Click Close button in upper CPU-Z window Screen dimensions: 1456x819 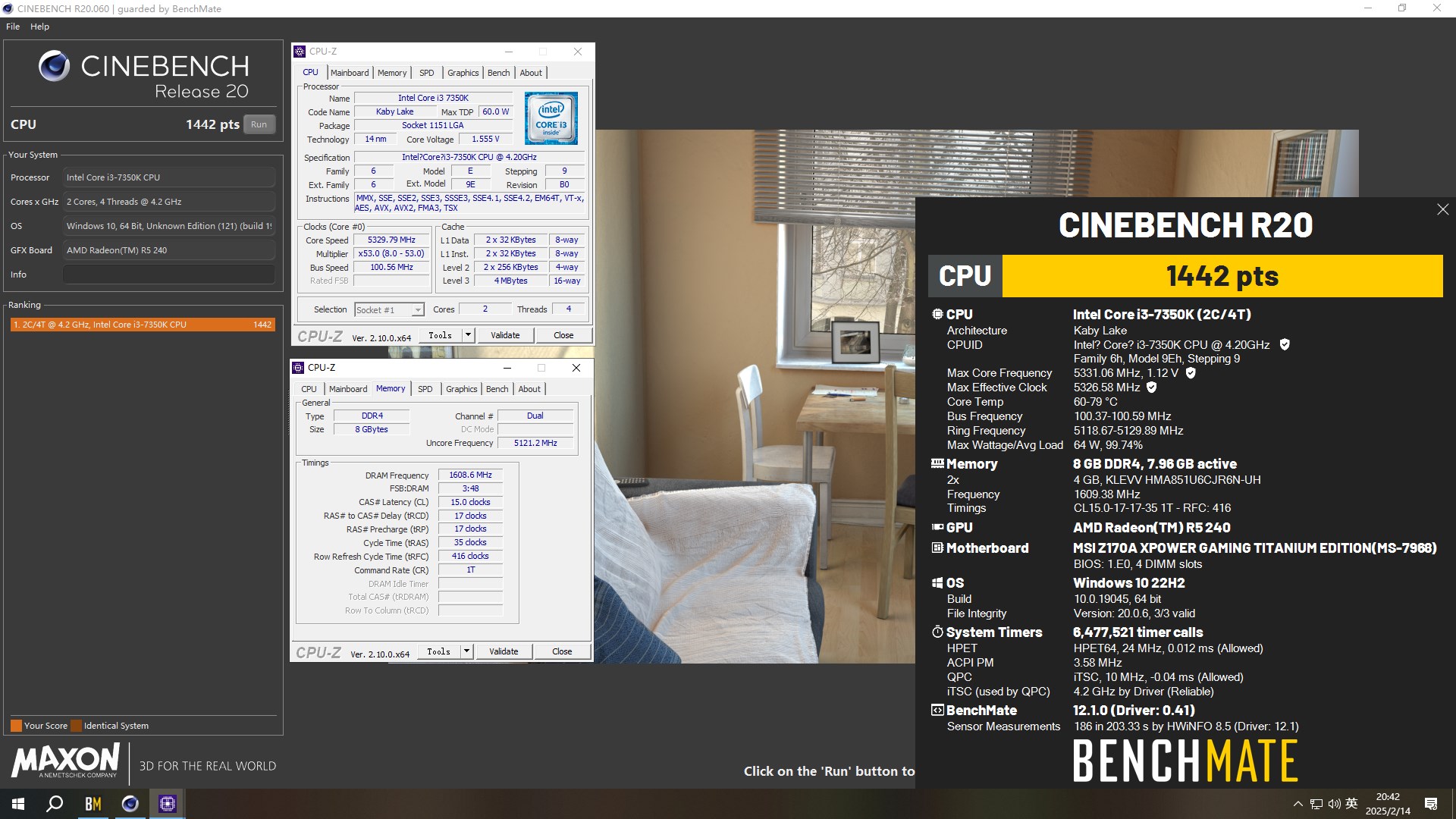click(x=563, y=335)
